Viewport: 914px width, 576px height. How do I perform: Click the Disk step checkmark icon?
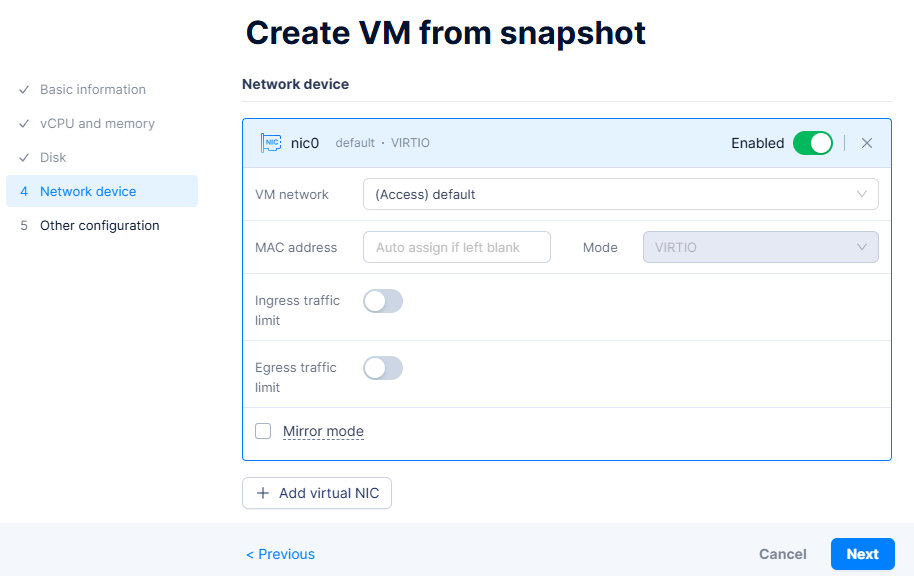24,158
